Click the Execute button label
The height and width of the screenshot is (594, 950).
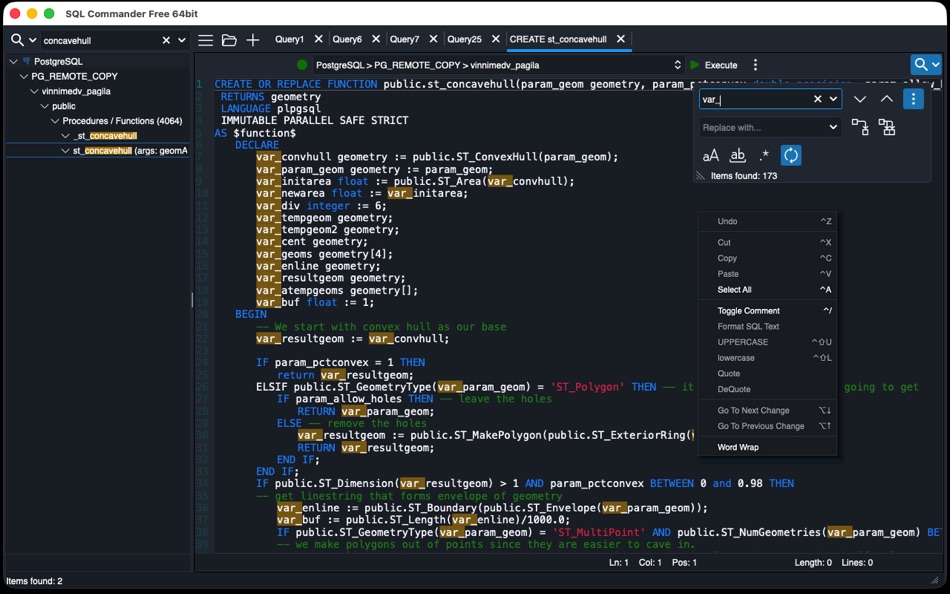pos(721,65)
